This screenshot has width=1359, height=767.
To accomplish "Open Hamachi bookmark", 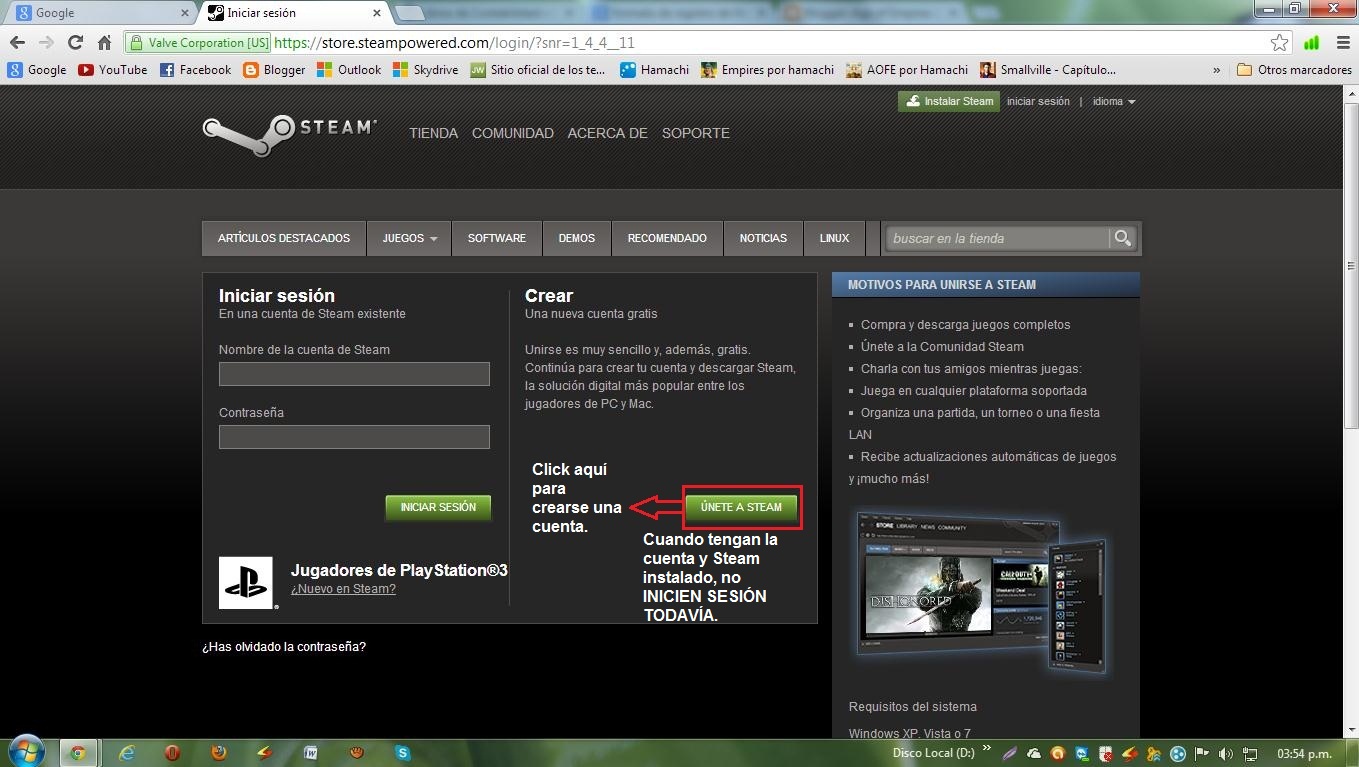I will pos(655,70).
